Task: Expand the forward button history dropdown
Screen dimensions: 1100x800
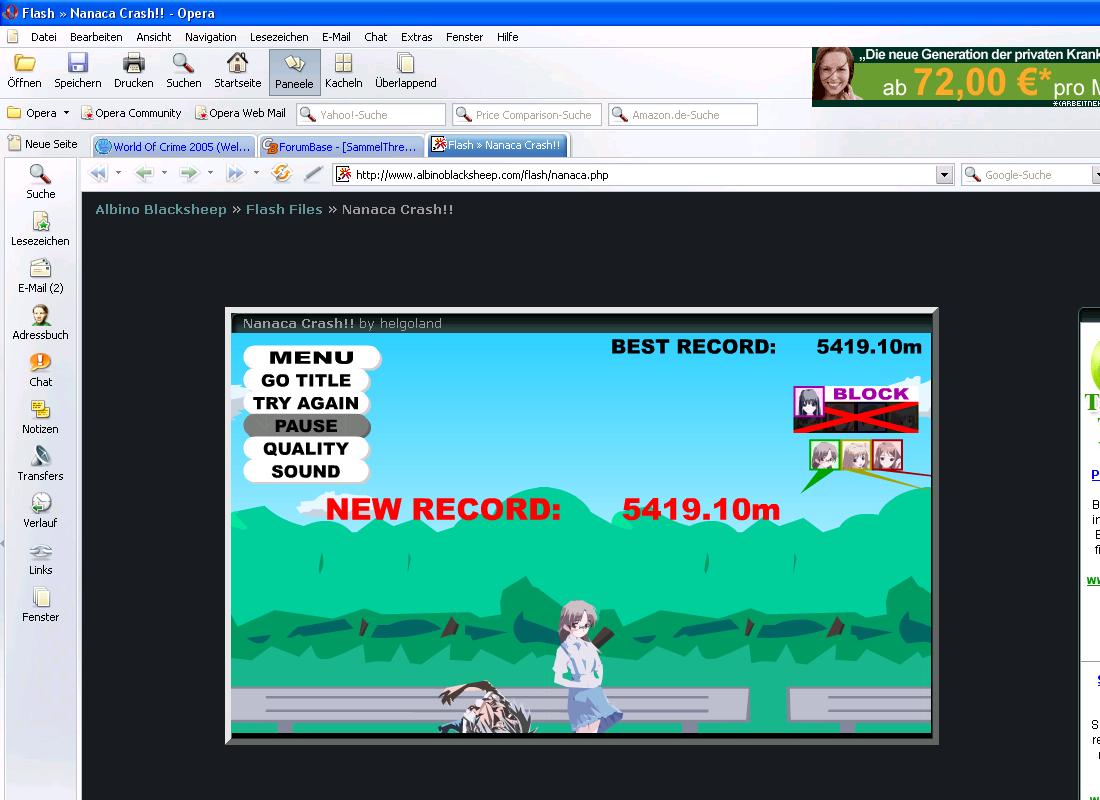Action: pos(210,173)
